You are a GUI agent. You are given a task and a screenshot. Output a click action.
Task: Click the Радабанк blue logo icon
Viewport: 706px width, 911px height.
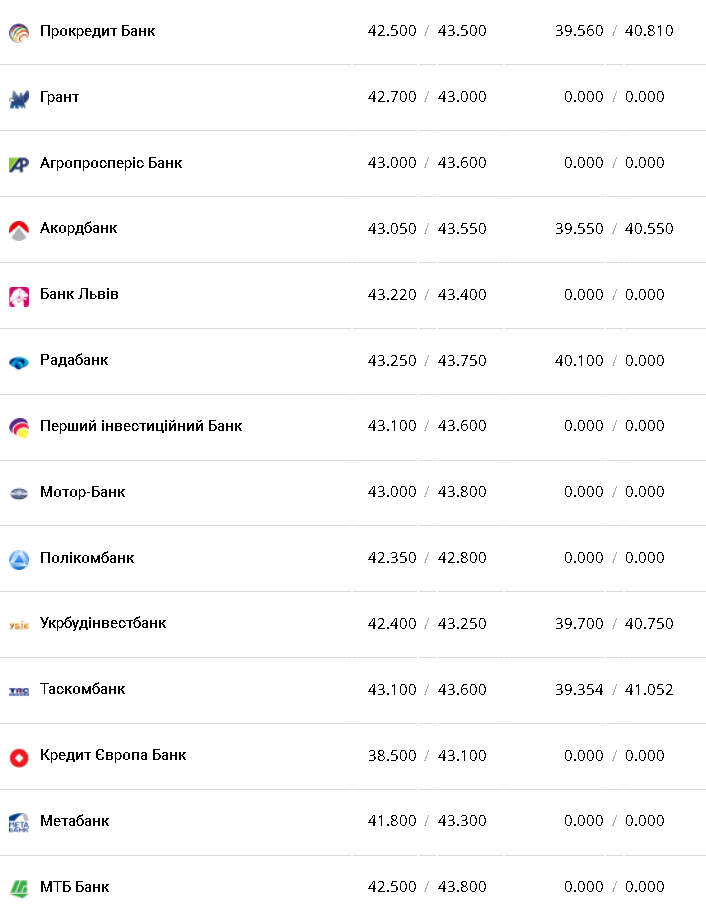[19, 362]
